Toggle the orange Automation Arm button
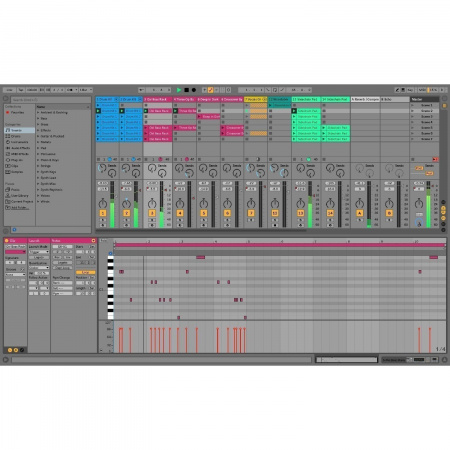Image resolution: width=450 pixels, height=450 pixels. tap(210, 90)
